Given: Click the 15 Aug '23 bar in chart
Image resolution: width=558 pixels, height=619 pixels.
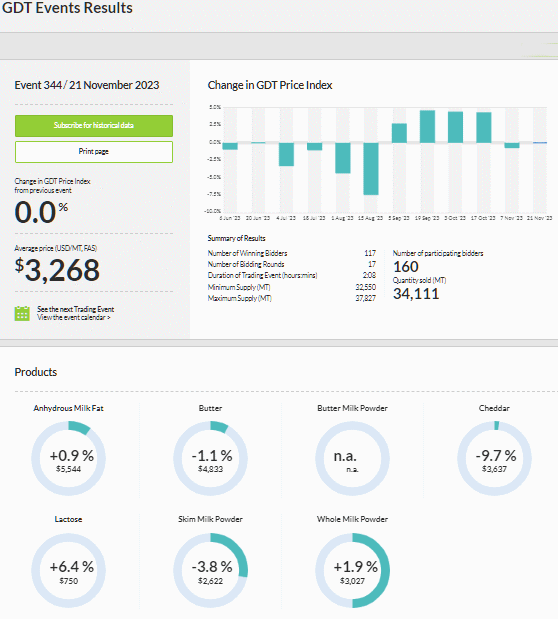Looking at the screenshot, I should click(x=371, y=169).
